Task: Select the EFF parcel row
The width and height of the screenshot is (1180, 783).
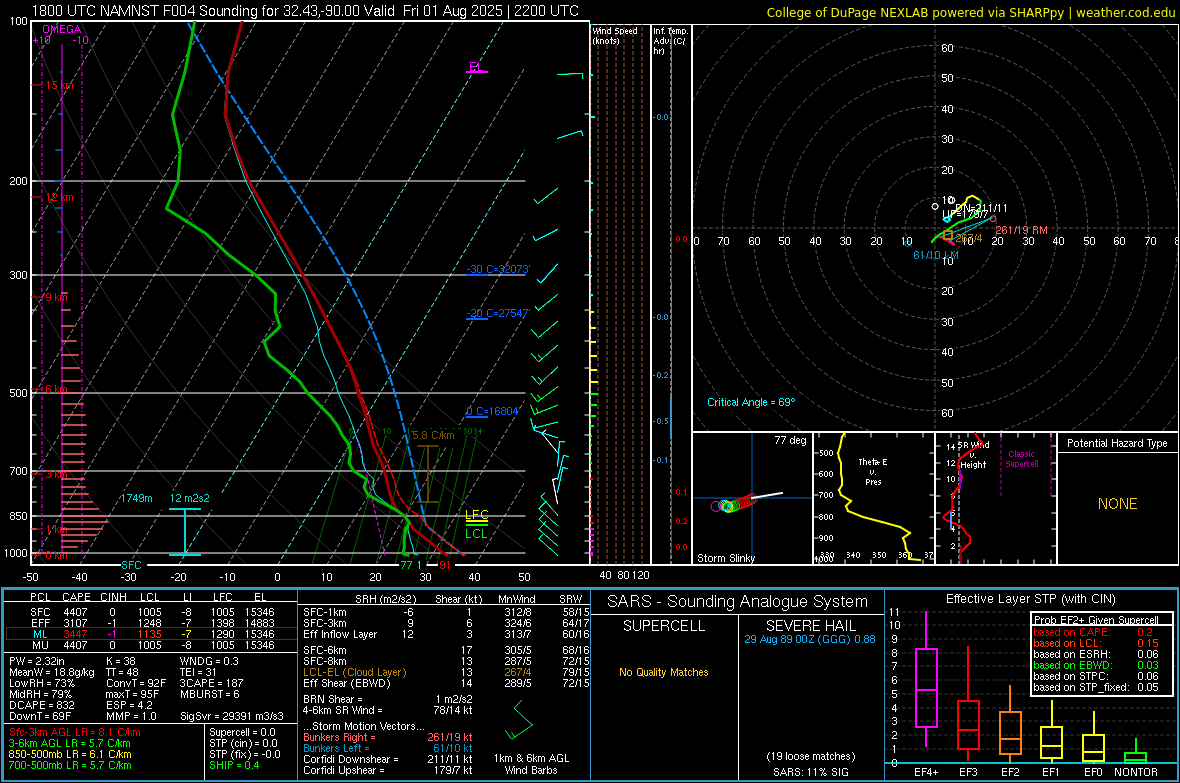Action: coord(151,623)
